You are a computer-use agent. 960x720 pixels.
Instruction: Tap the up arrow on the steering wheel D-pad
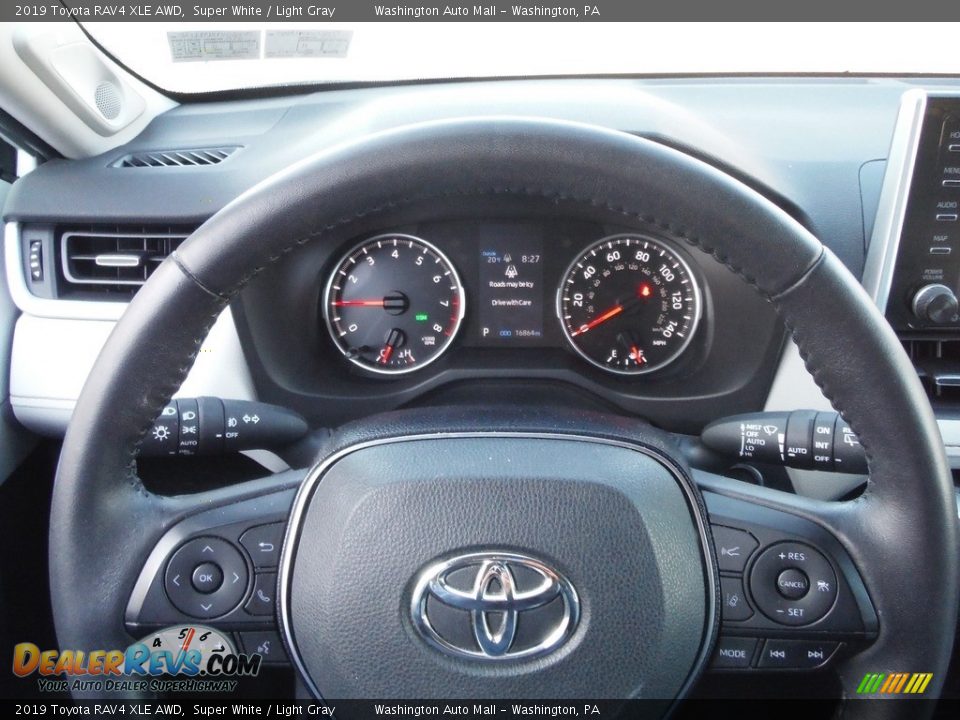pyautogui.click(x=208, y=549)
